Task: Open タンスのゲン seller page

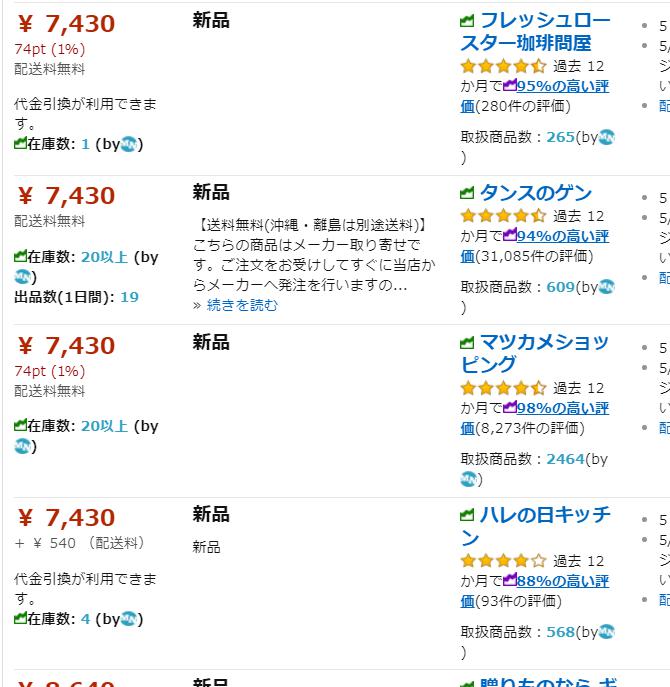Action: (x=536, y=193)
